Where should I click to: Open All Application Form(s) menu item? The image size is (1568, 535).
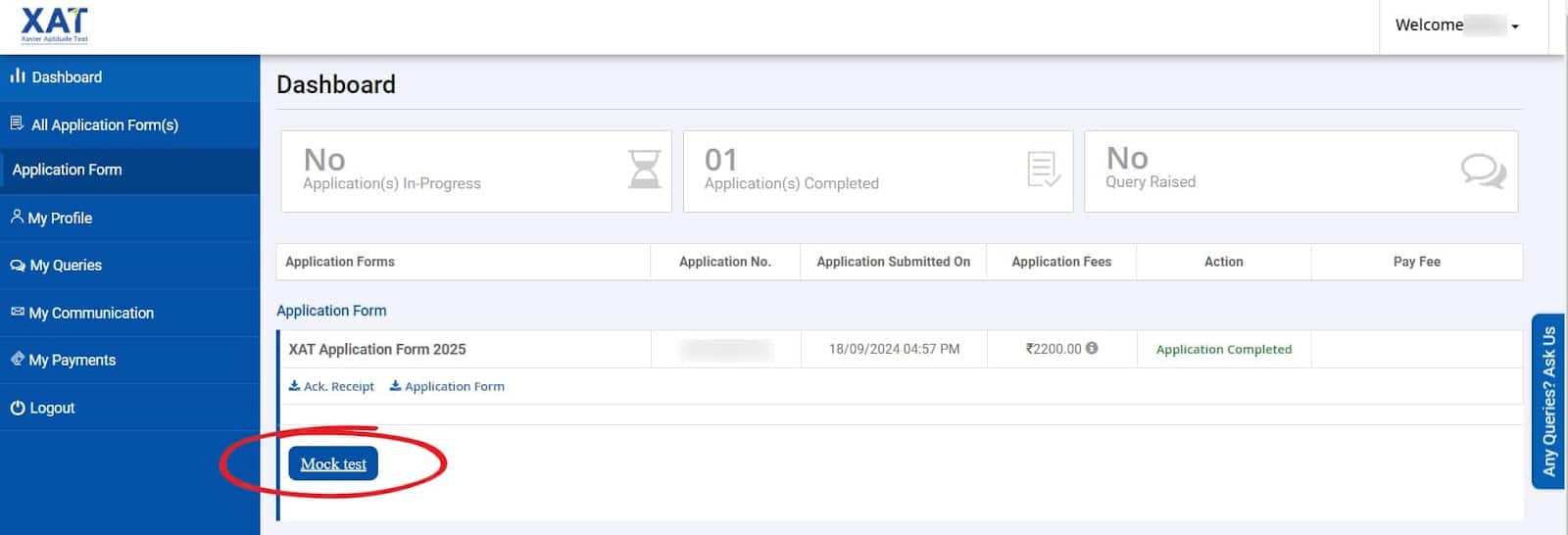coord(129,124)
